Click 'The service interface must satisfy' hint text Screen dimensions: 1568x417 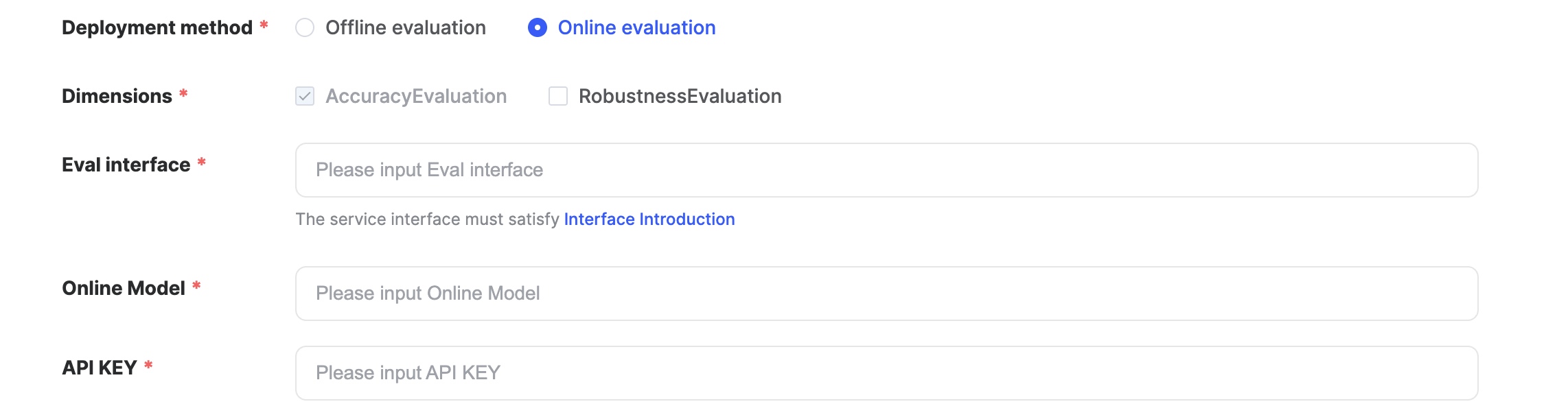click(427, 219)
